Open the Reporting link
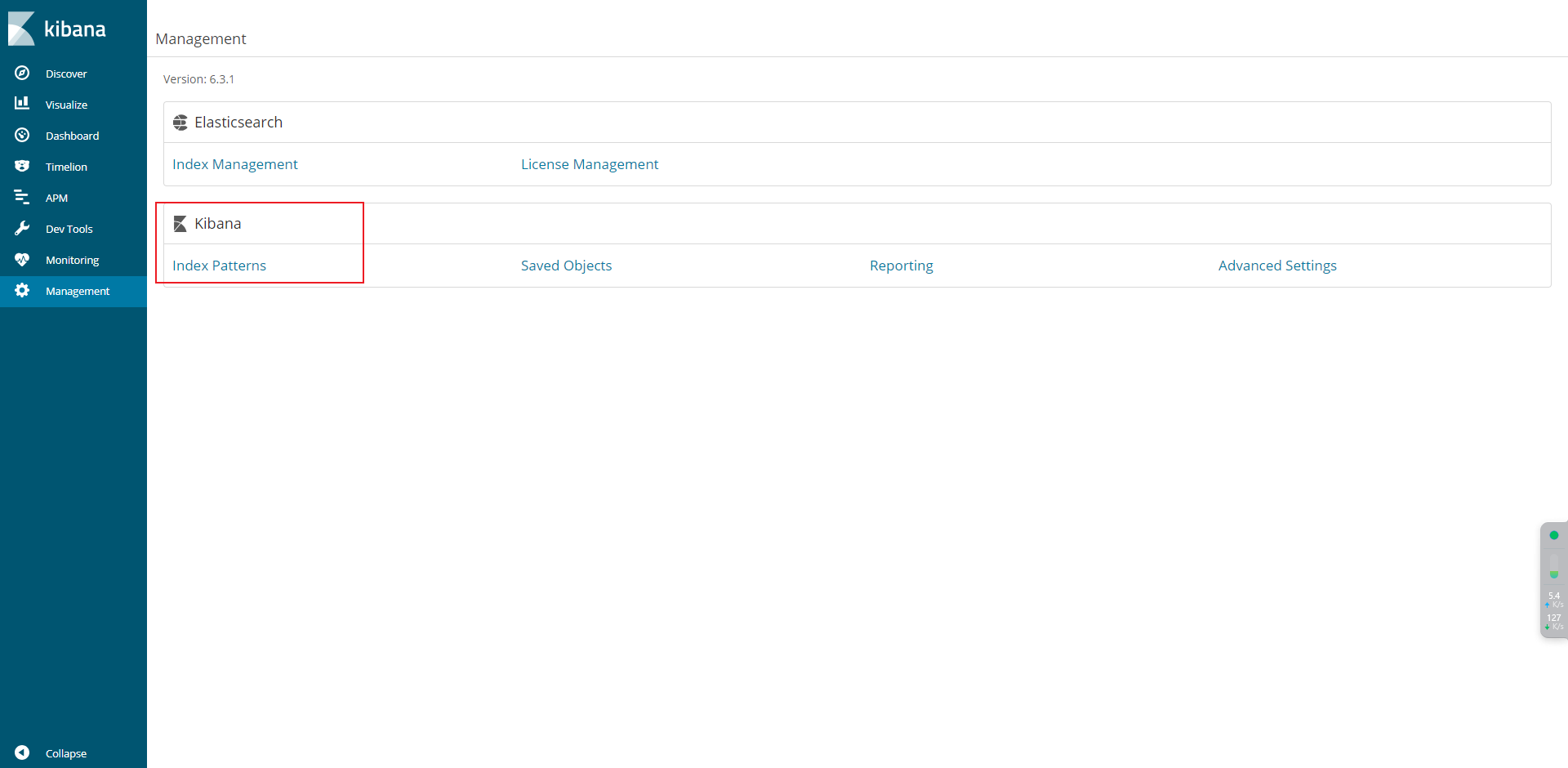1568x768 pixels. click(902, 266)
